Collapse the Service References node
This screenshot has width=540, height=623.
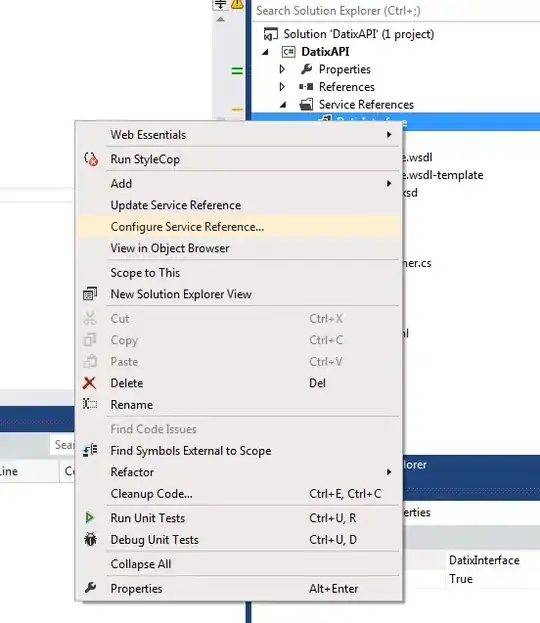(283, 105)
